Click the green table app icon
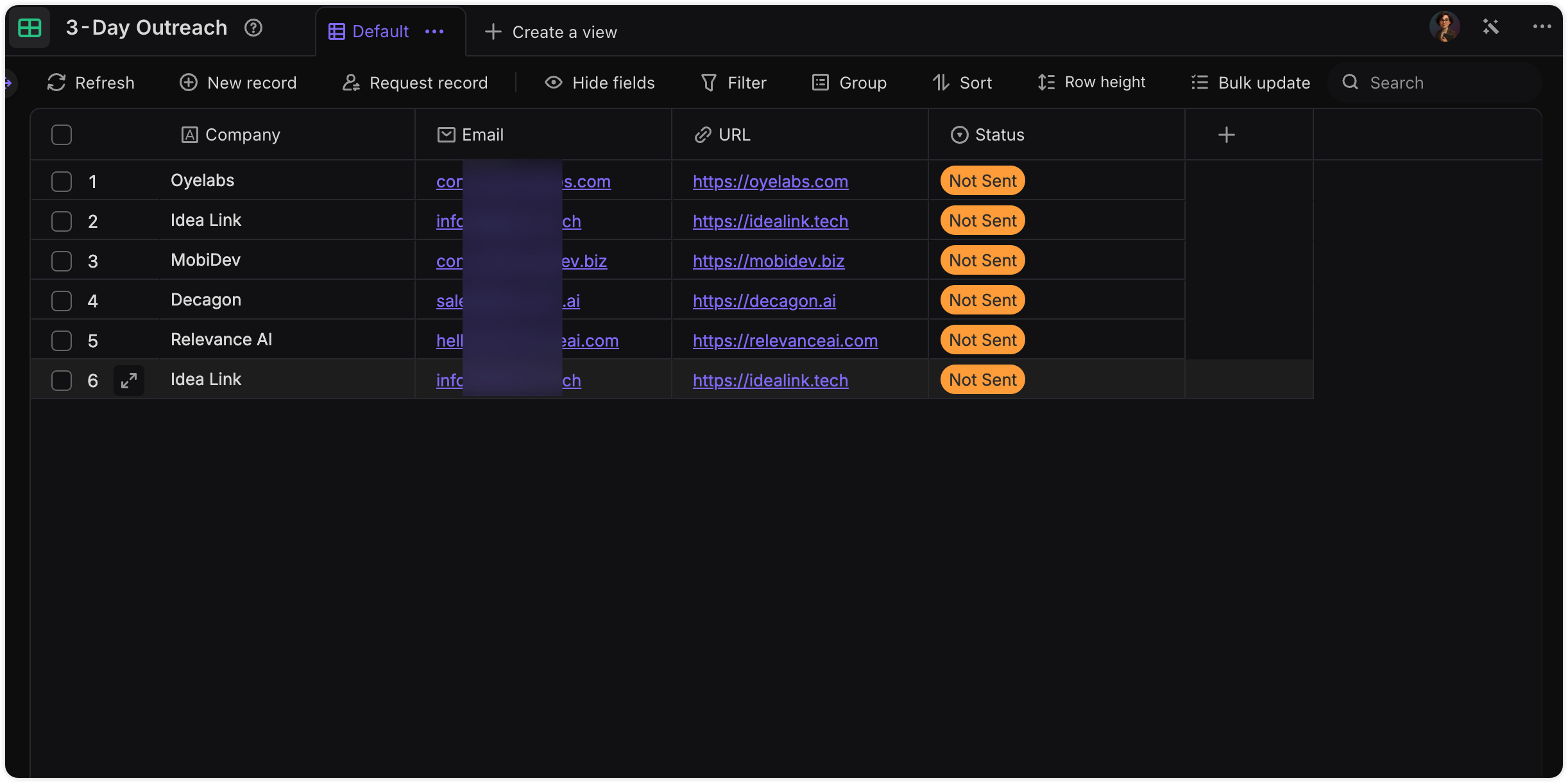 pyautogui.click(x=30, y=28)
